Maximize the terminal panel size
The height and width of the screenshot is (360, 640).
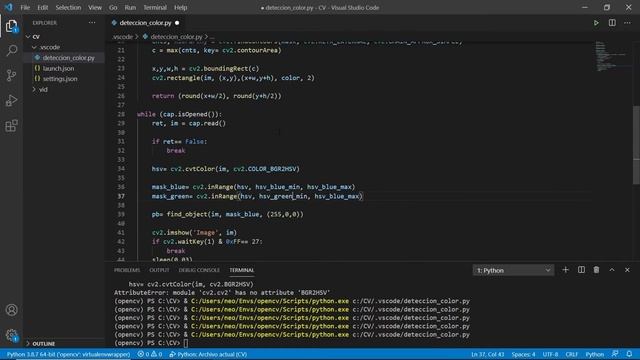click(x=612, y=270)
